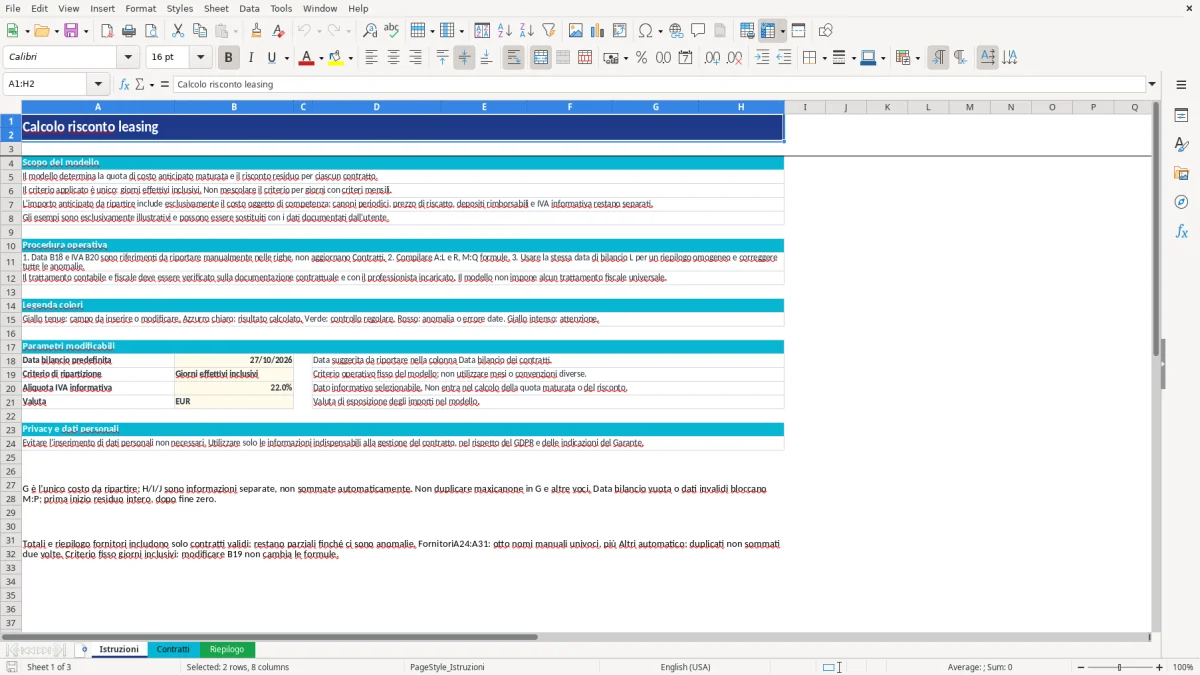Click zoom out minus button in status bar
The width and height of the screenshot is (1200, 675).
(1081, 667)
